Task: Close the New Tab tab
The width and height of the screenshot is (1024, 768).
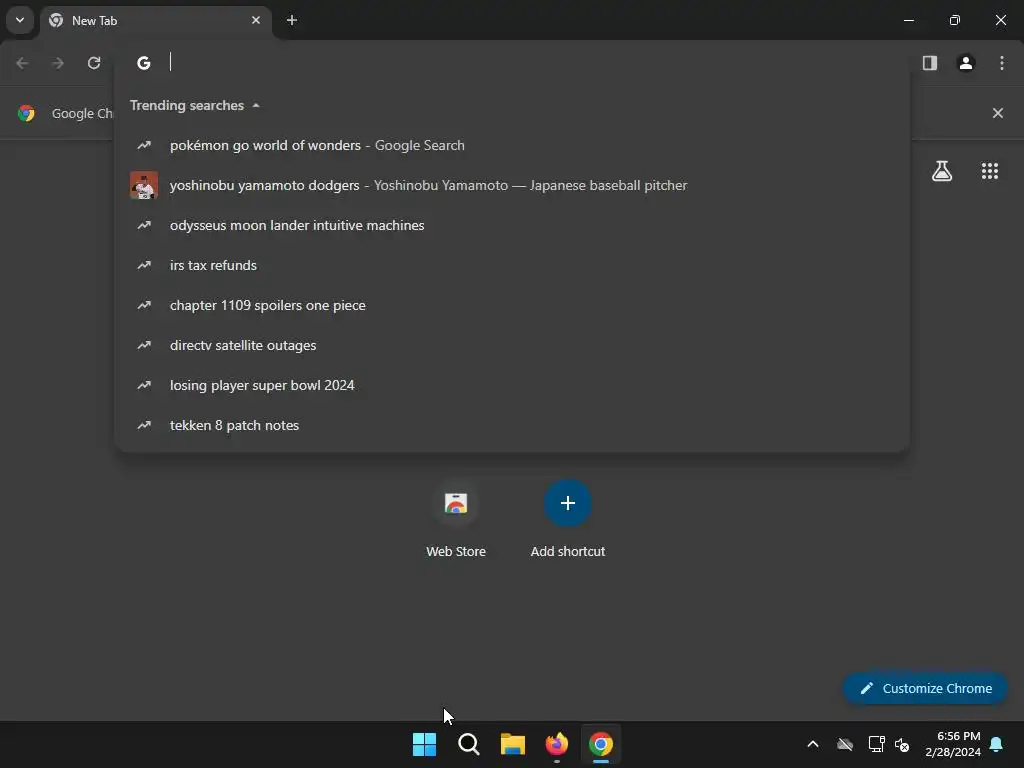Action: tap(256, 20)
